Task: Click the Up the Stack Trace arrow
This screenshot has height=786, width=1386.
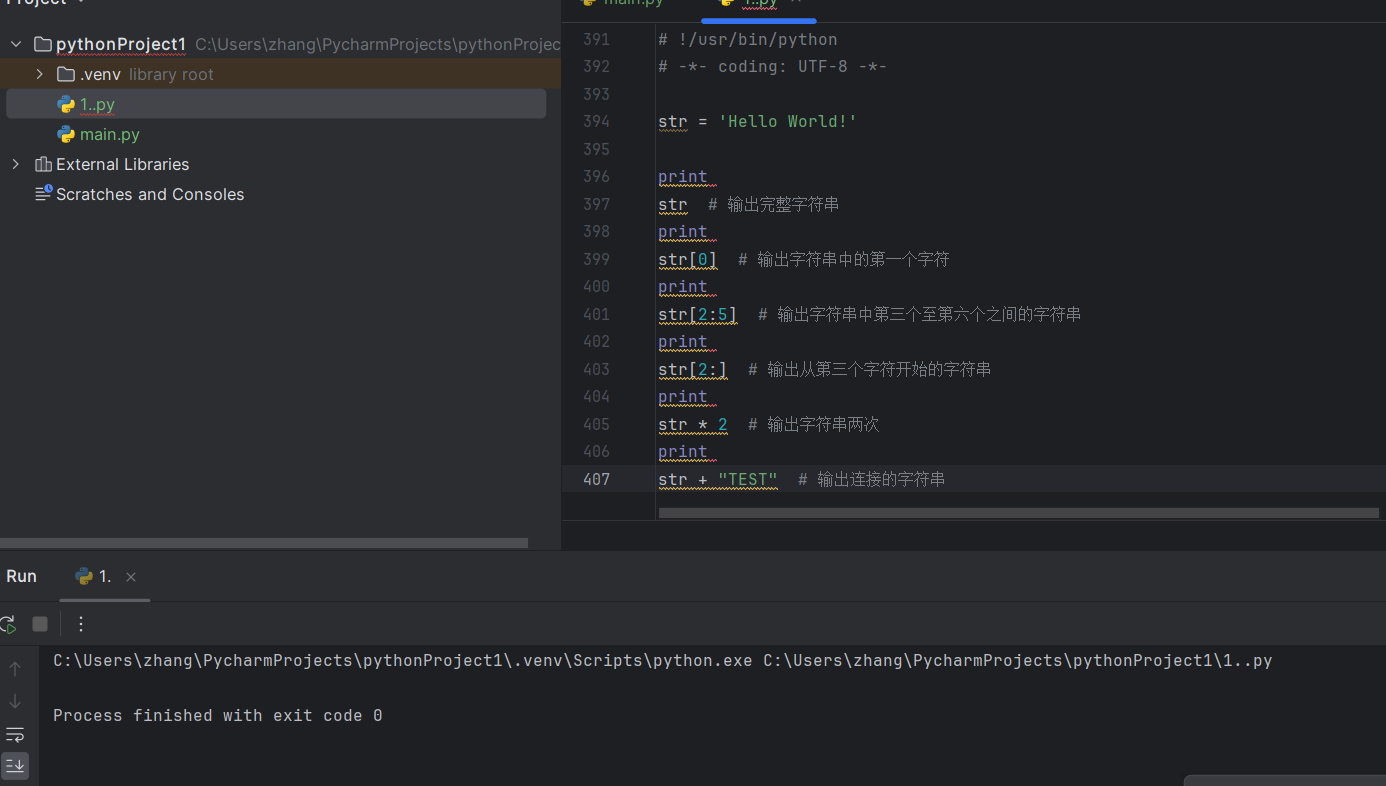Action: [x=15, y=669]
